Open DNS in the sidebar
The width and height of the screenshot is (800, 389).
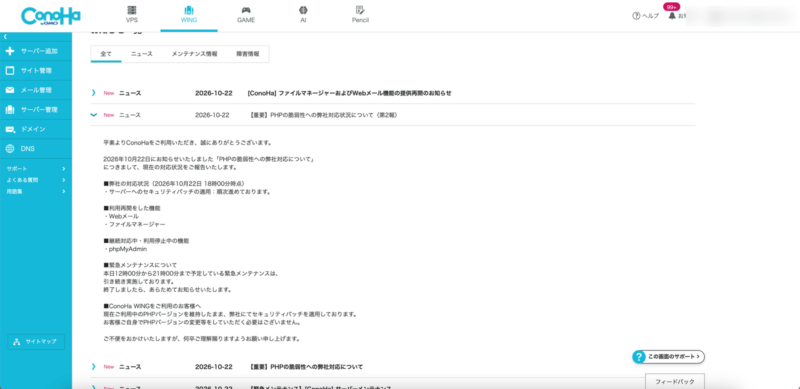point(36,149)
